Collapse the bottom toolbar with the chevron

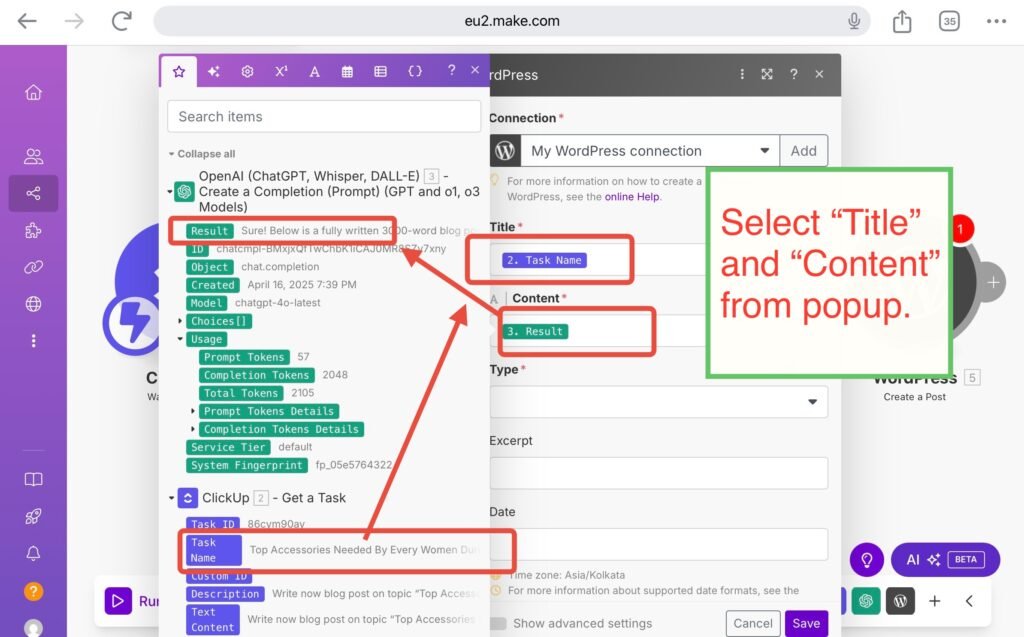969,601
